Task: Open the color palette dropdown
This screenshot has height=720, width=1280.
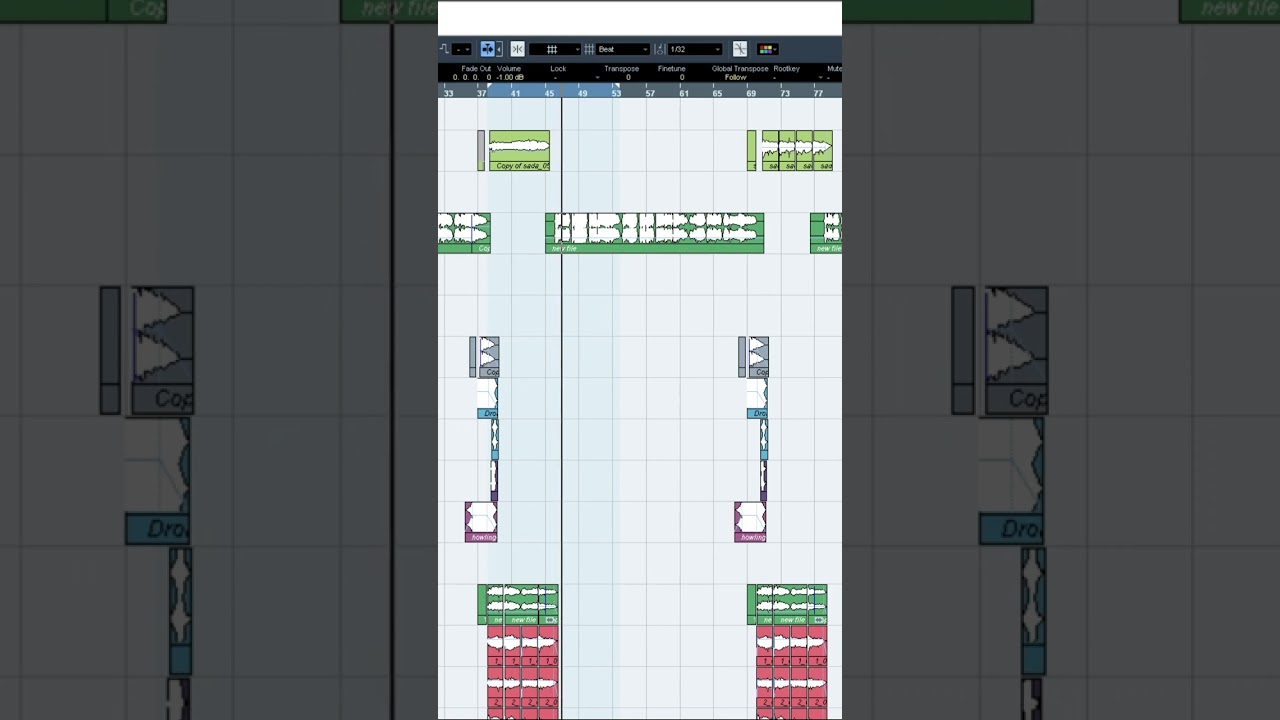Action: pyautogui.click(x=767, y=49)
